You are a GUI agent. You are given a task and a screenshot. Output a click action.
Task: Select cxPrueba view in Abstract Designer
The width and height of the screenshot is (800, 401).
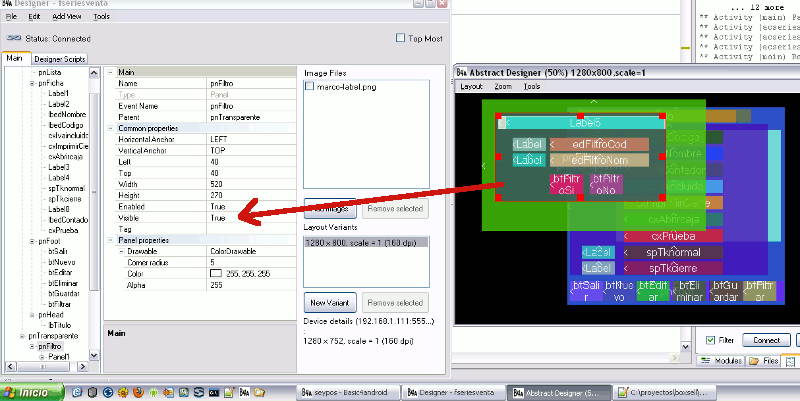(673, 236)
